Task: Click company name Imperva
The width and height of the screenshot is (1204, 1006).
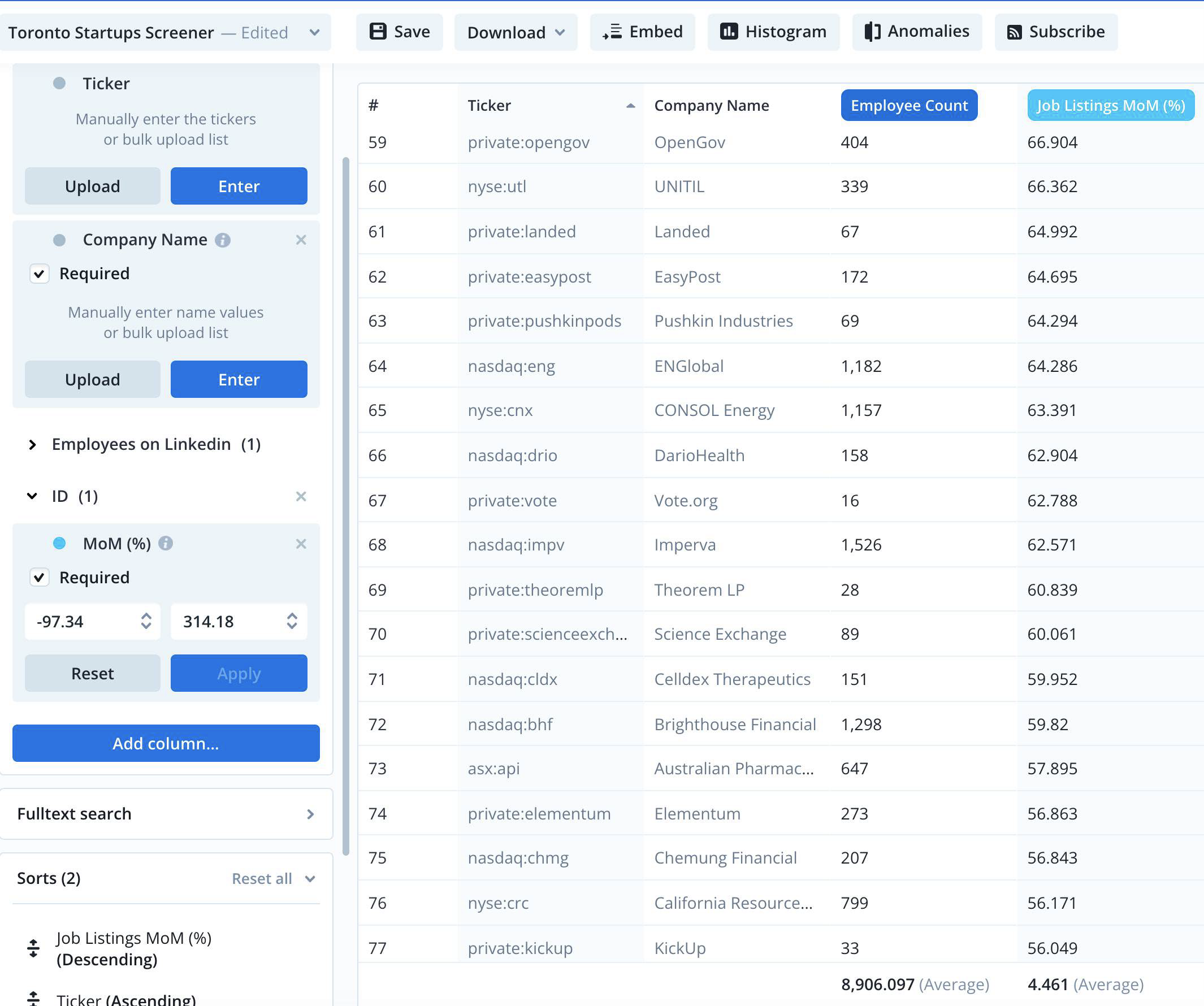Action: pyautogui.click(x=685, y=545)
